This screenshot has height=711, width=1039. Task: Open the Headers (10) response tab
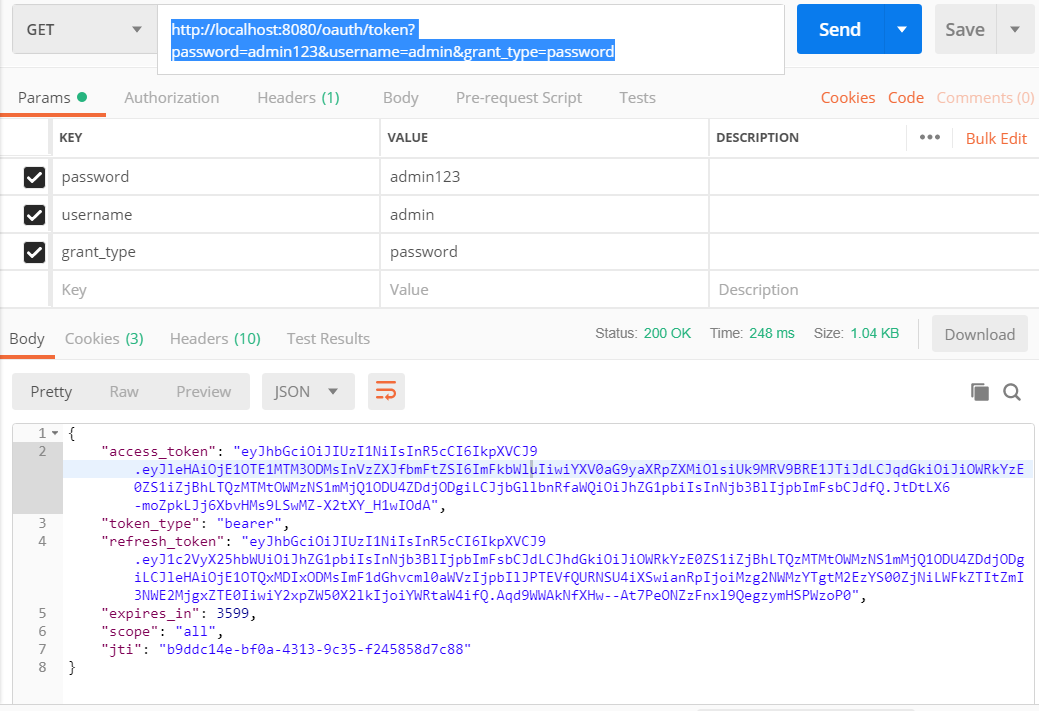[214, 338]
